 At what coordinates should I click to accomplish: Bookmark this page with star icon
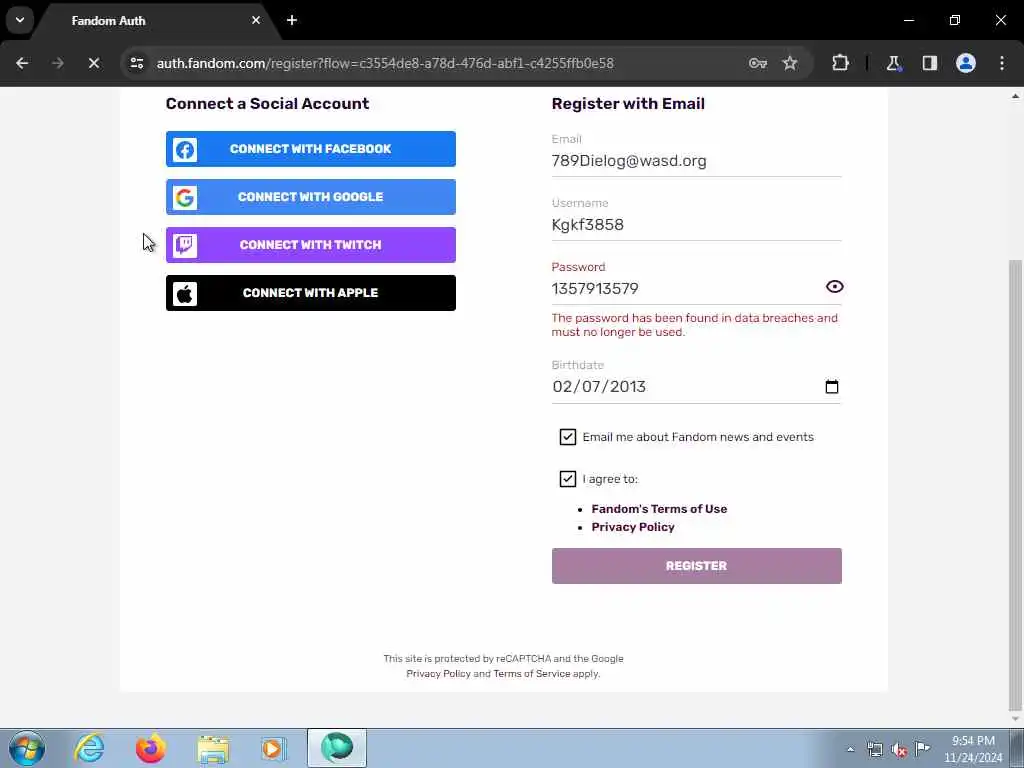pos(790,63)
